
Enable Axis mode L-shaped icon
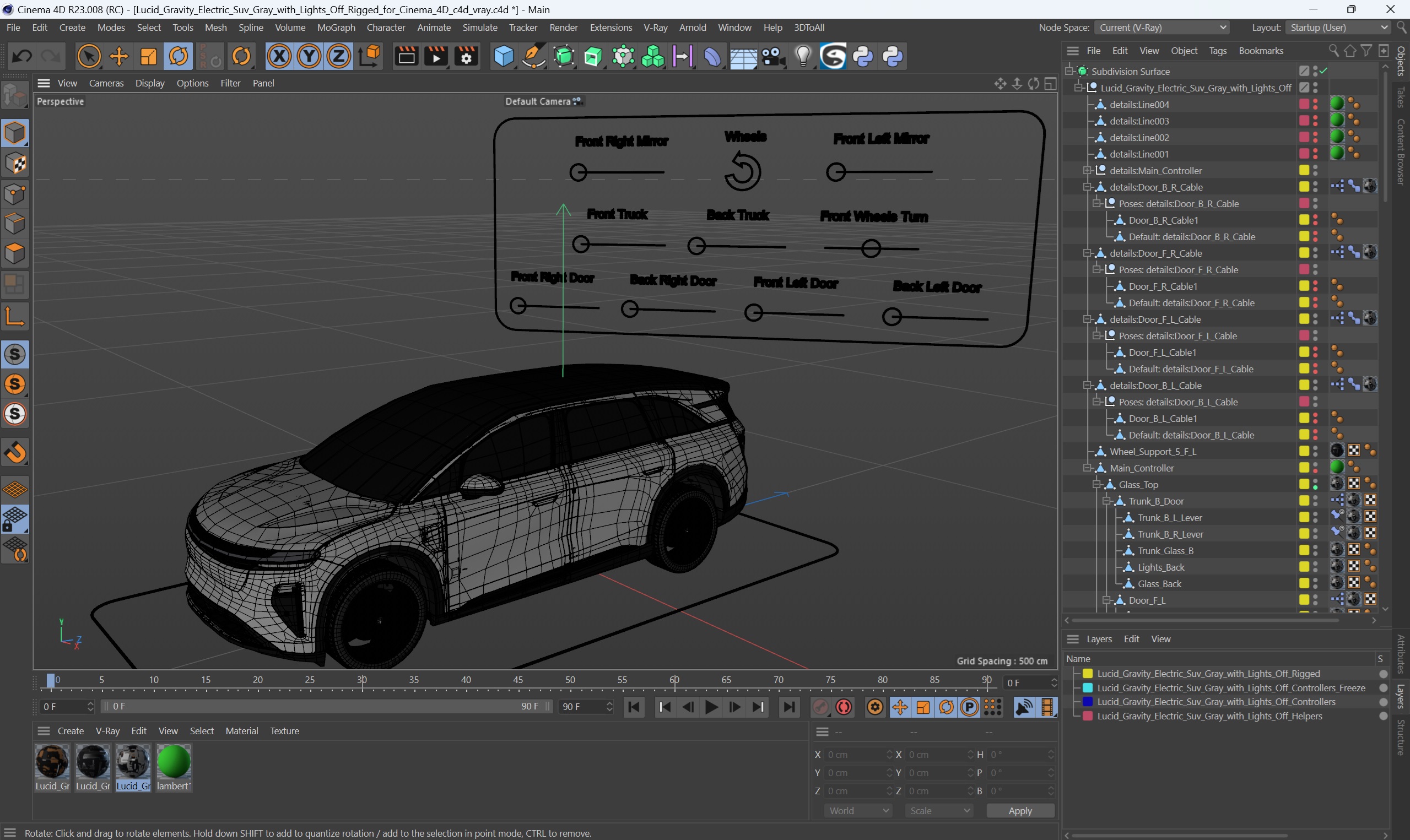(x=15, y=316)
